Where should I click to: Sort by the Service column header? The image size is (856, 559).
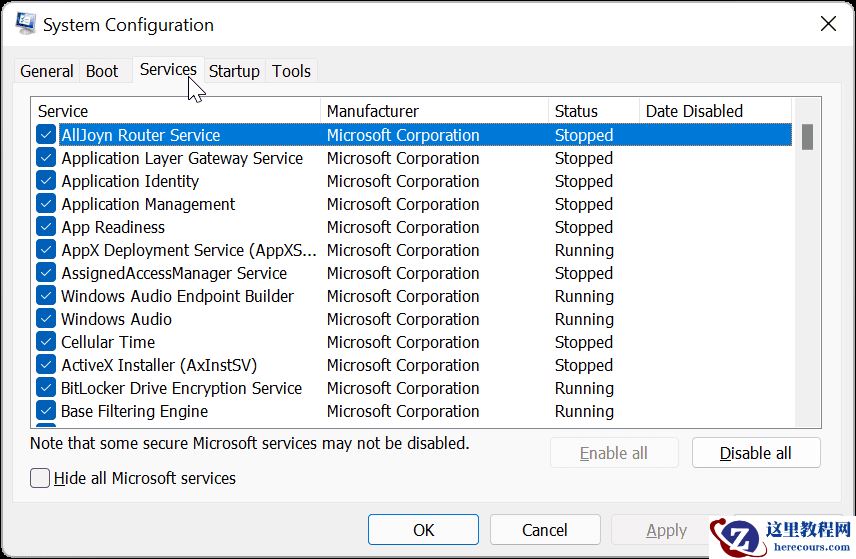pyautogui.click(x=176, y=111)
